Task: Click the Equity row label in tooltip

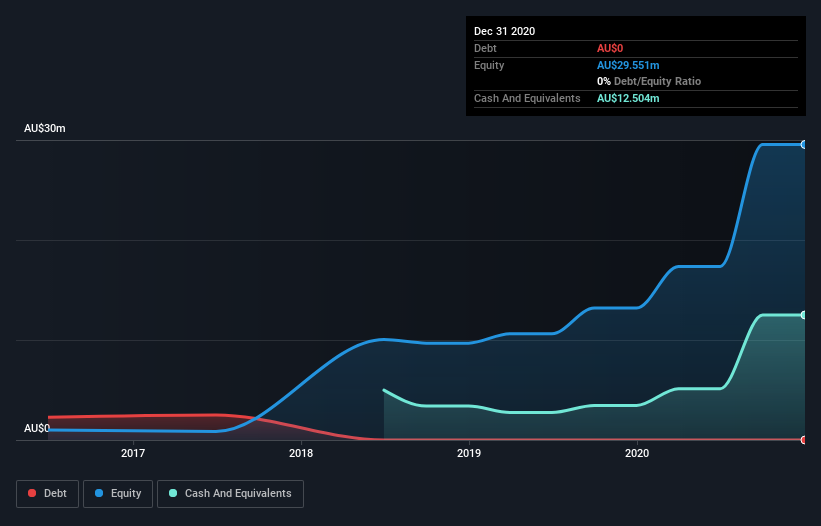Action: pos(489,65)
